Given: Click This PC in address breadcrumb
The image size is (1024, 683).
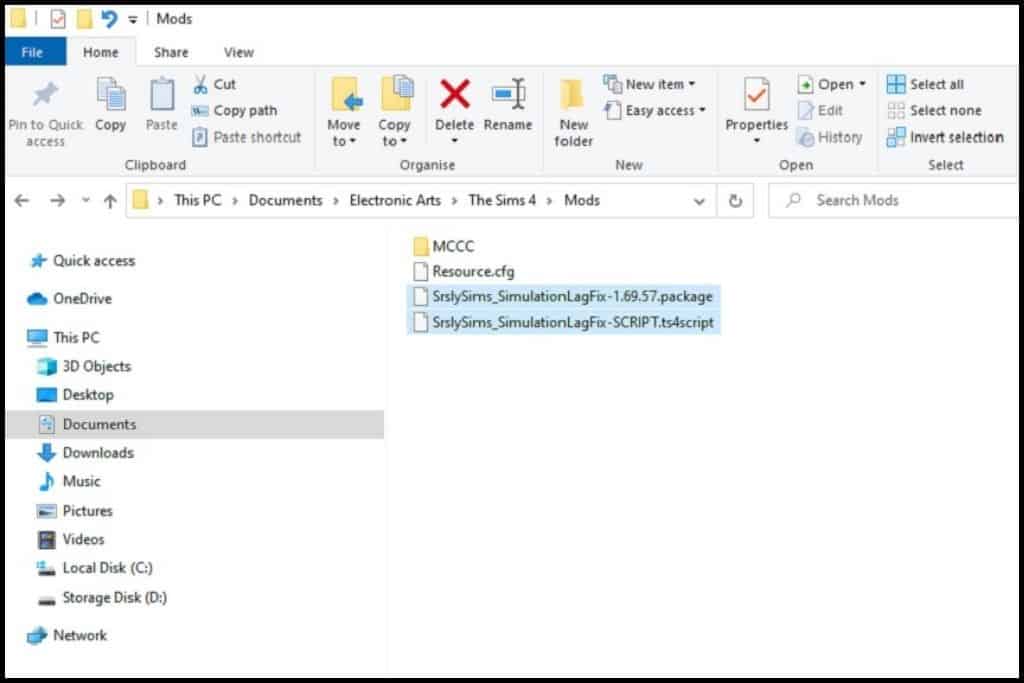Looking at the screenshot, I should pos(197,200).
